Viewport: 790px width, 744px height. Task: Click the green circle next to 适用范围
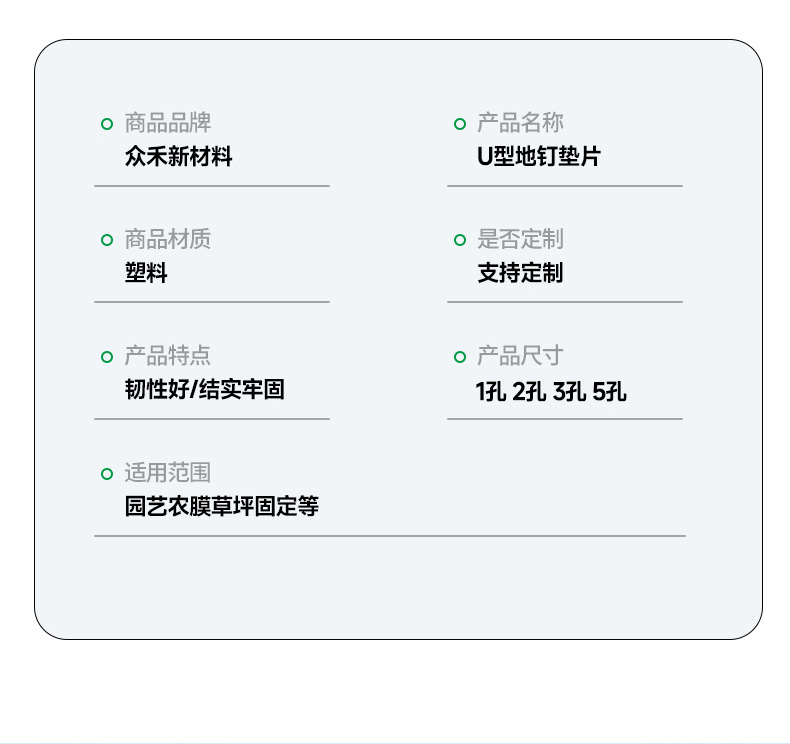pos(107,474)
